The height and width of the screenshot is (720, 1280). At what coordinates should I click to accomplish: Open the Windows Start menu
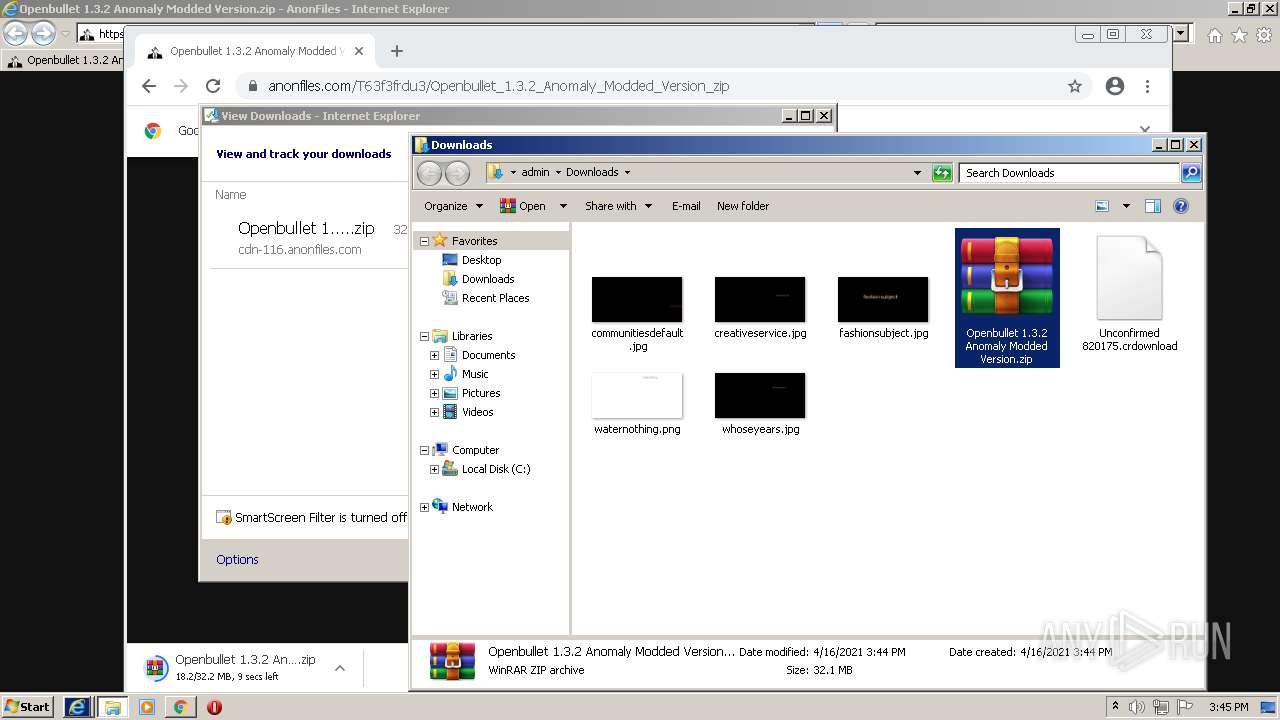pyautogui.click(x=27, y=707)
